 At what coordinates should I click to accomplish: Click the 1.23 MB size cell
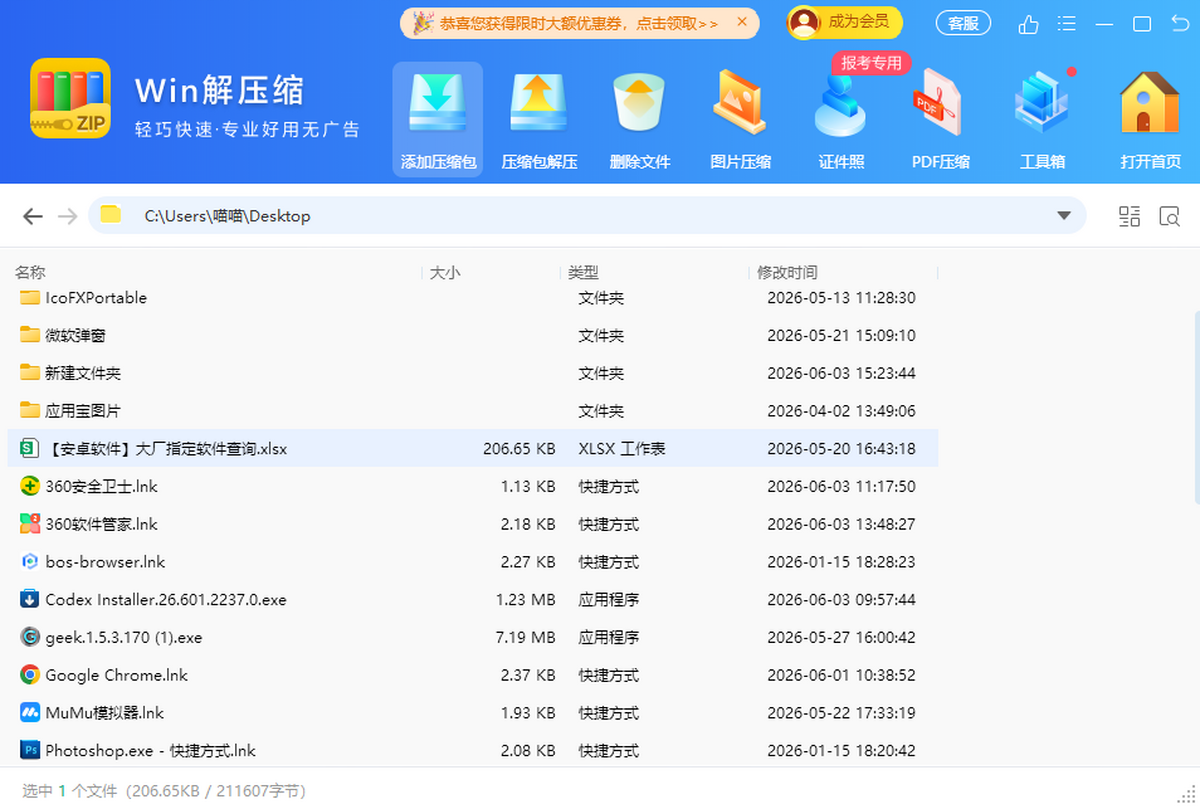[526, 600]
